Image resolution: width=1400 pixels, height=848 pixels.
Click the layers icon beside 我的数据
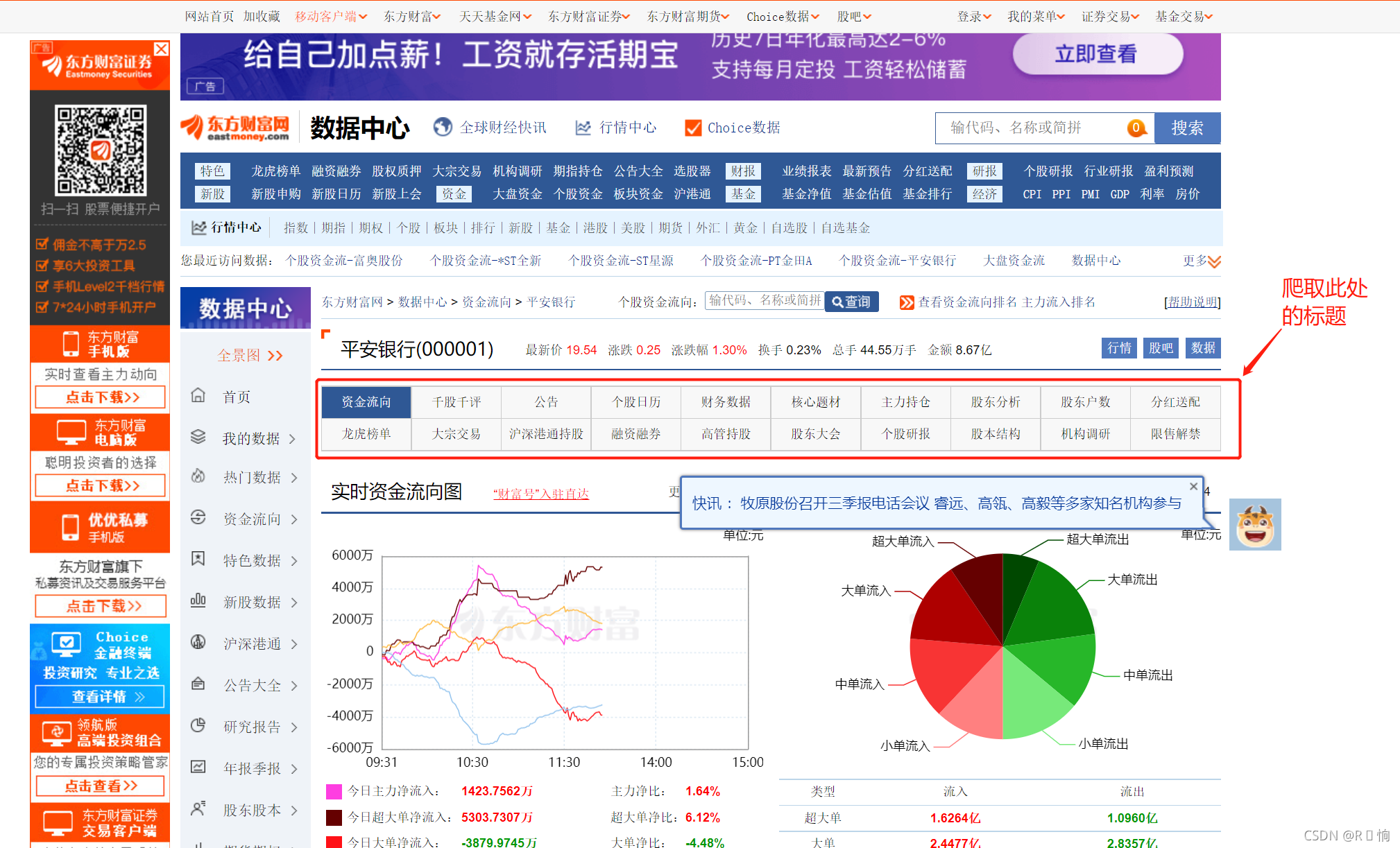[x=198, y=436]
